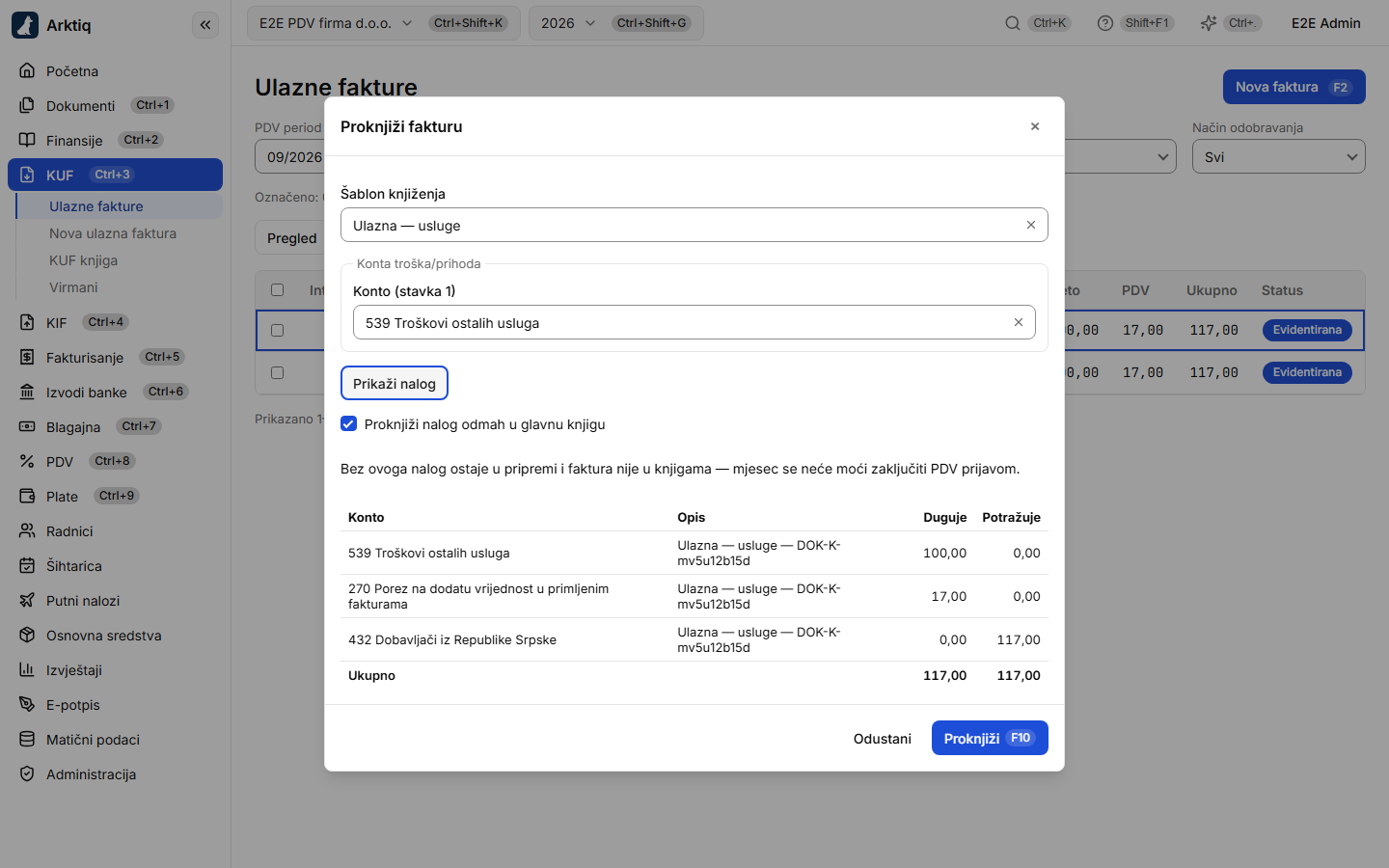Click the Arktiq logo icon
This screenshot has width=1389, height=868.
[x=25, y=25]
